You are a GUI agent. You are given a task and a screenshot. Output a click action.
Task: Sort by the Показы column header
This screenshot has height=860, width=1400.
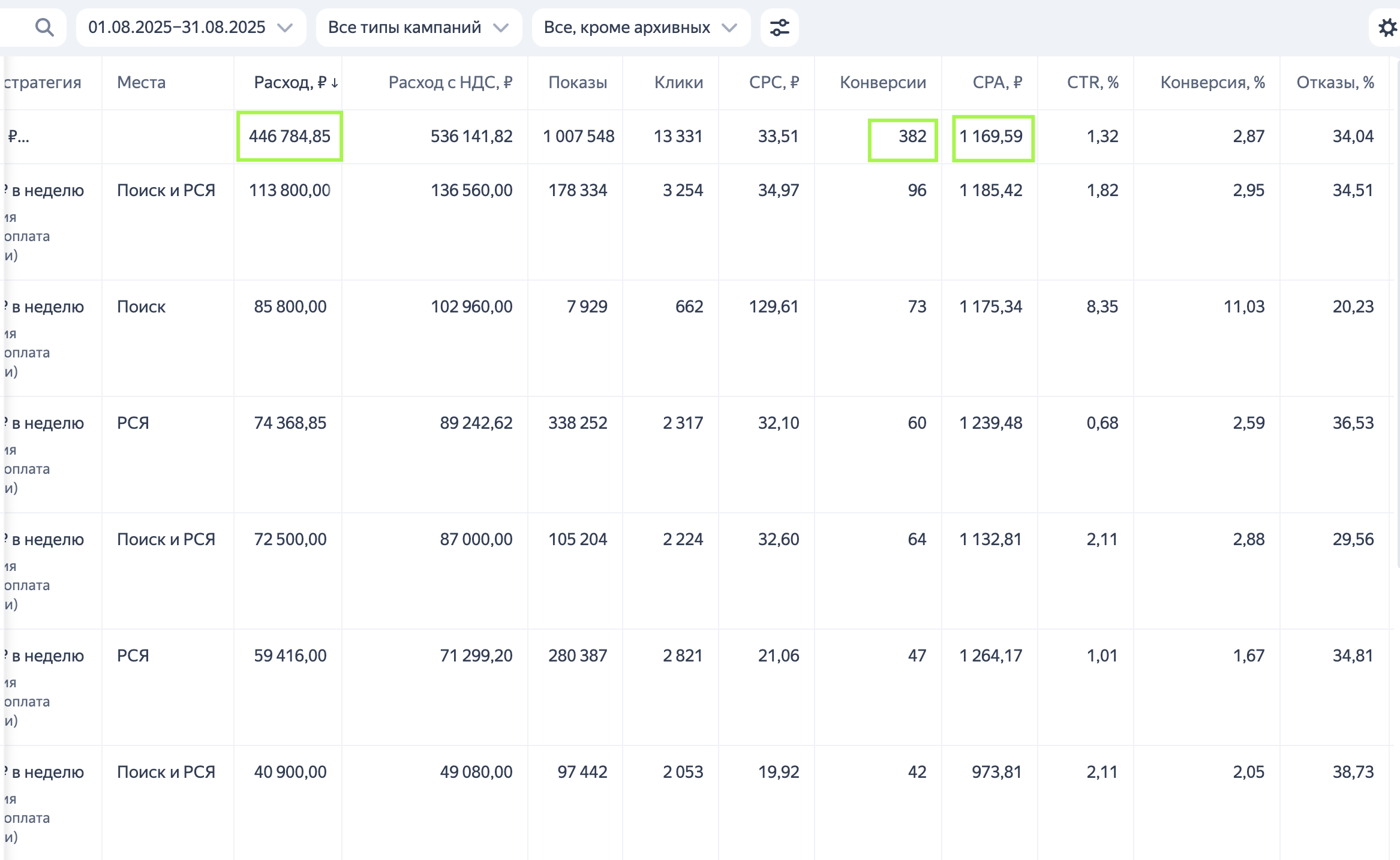577,83
